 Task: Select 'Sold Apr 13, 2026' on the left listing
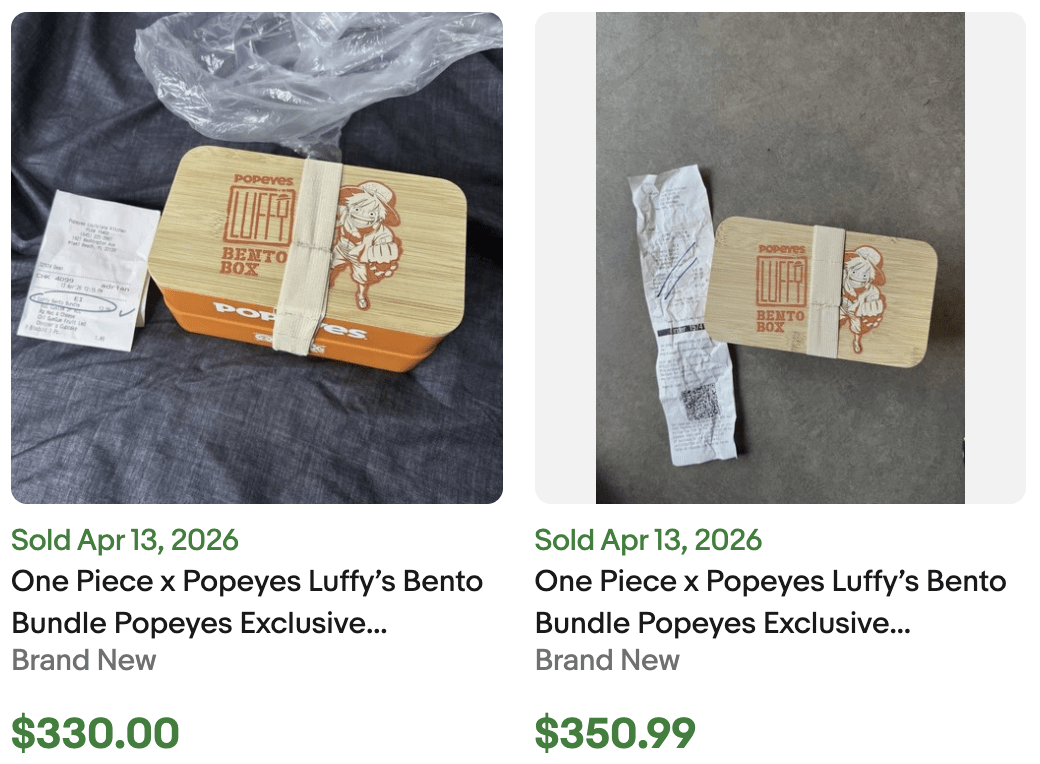tap(125, 540)
